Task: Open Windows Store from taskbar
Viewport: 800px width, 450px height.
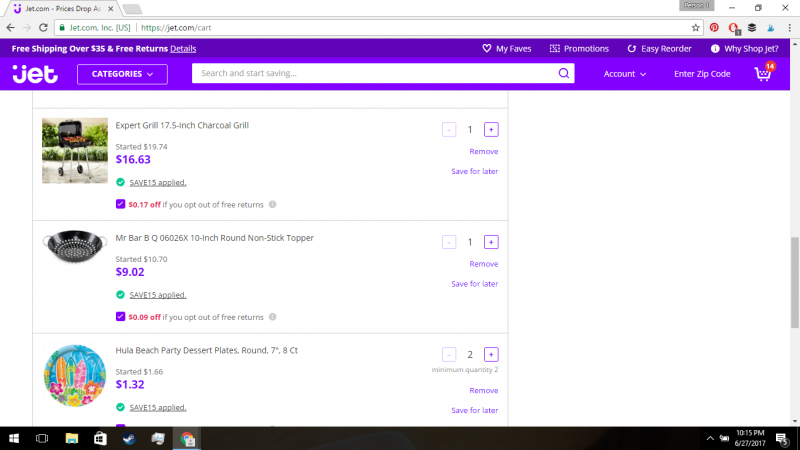Action: [100, 438]
